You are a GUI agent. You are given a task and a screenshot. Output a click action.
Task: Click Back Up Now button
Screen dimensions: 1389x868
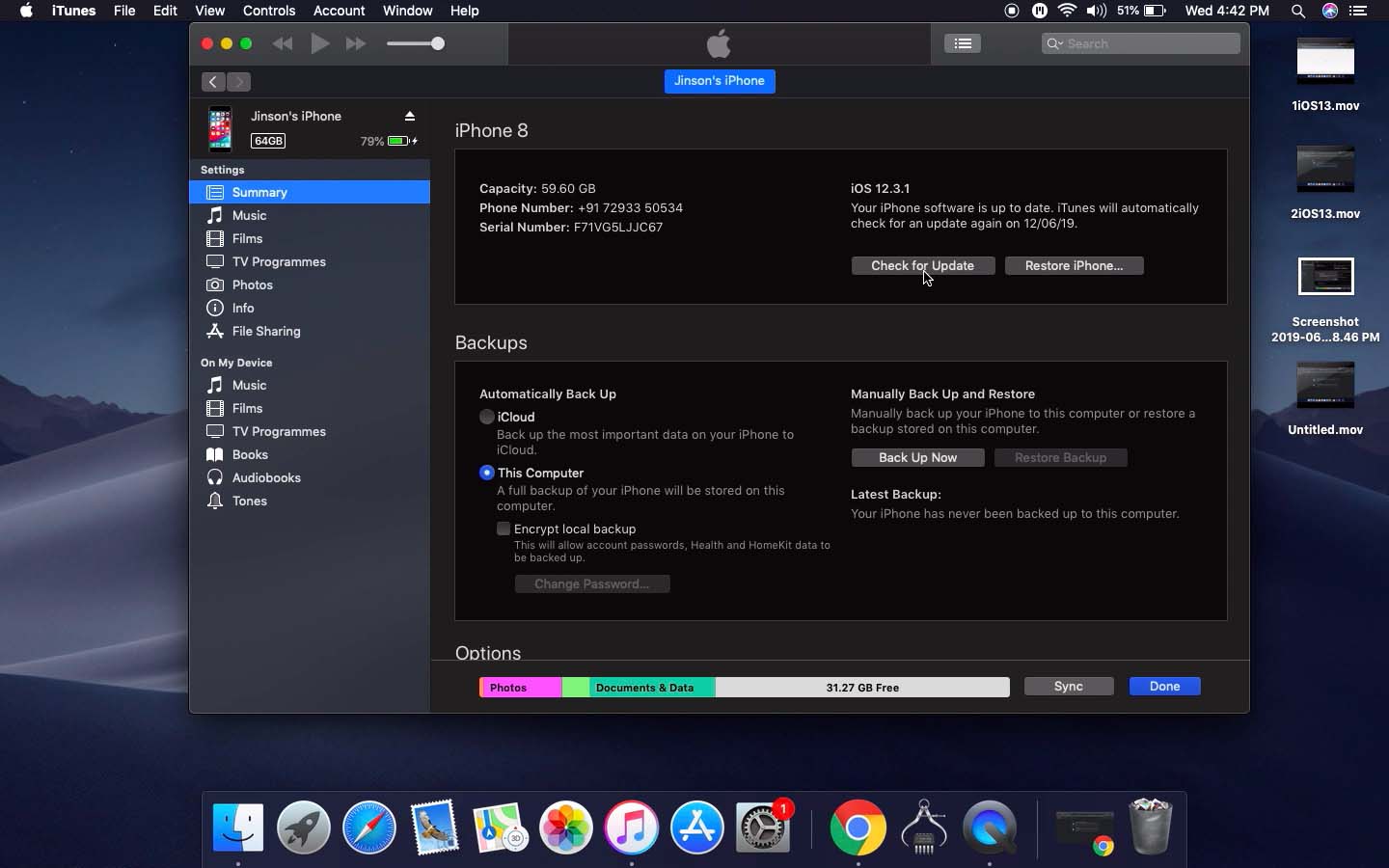tap(917, 457)
